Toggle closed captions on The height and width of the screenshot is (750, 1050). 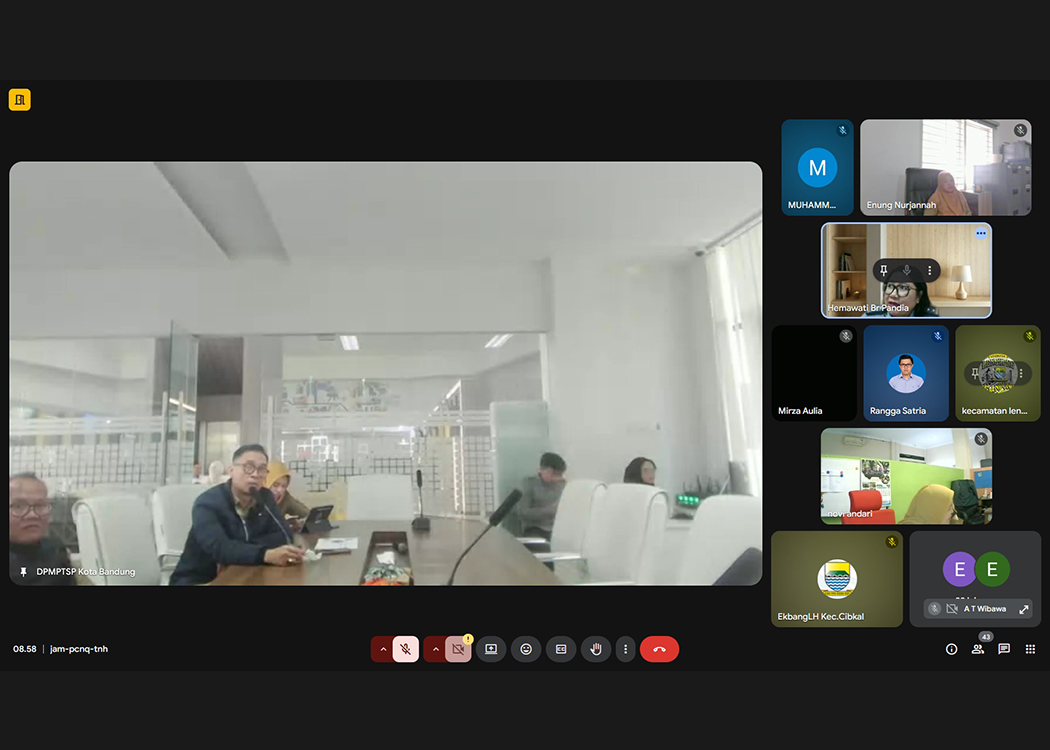pyautogui.click(x=560, y=649)
